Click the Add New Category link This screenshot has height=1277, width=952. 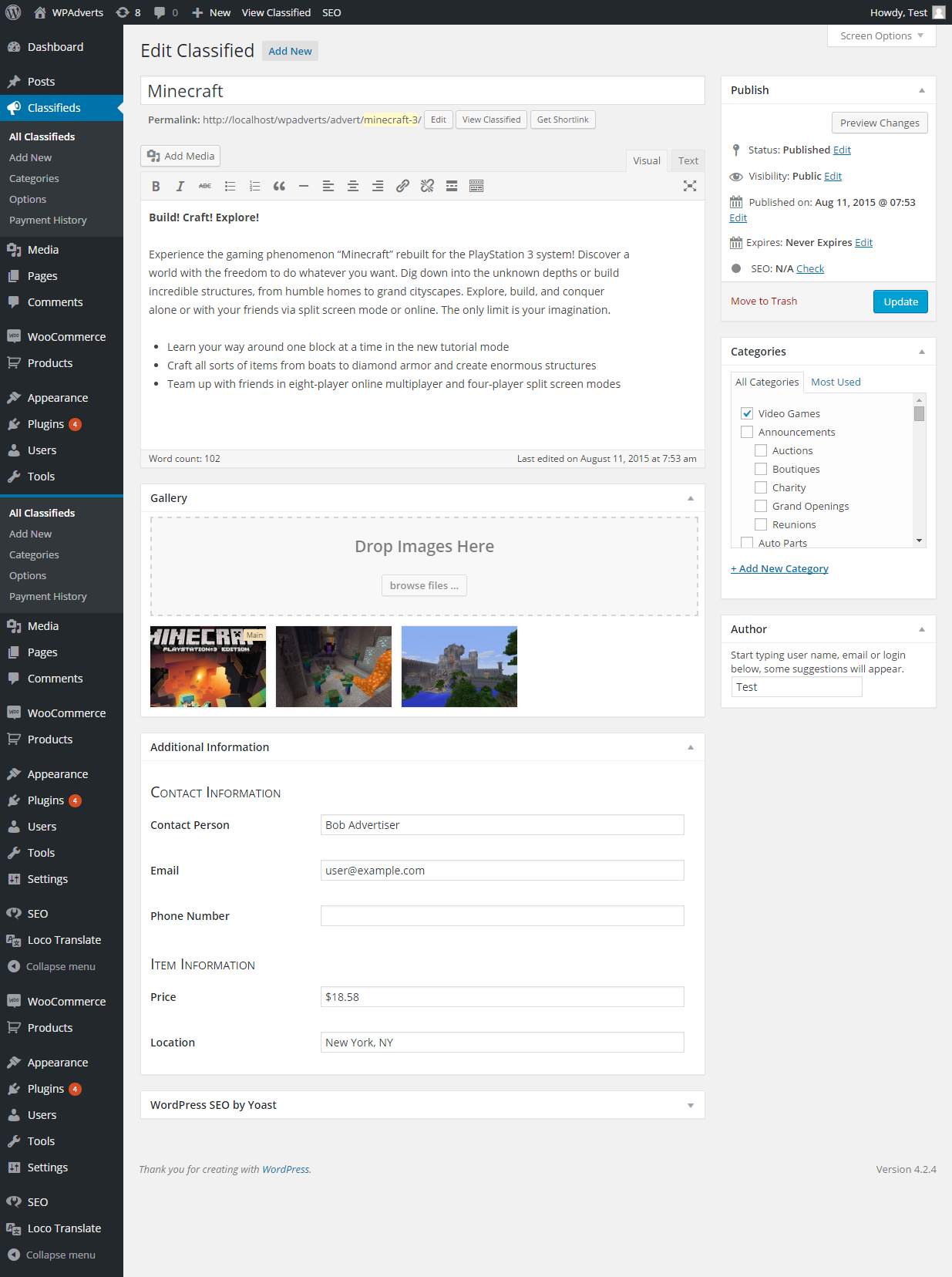point(779,568)
